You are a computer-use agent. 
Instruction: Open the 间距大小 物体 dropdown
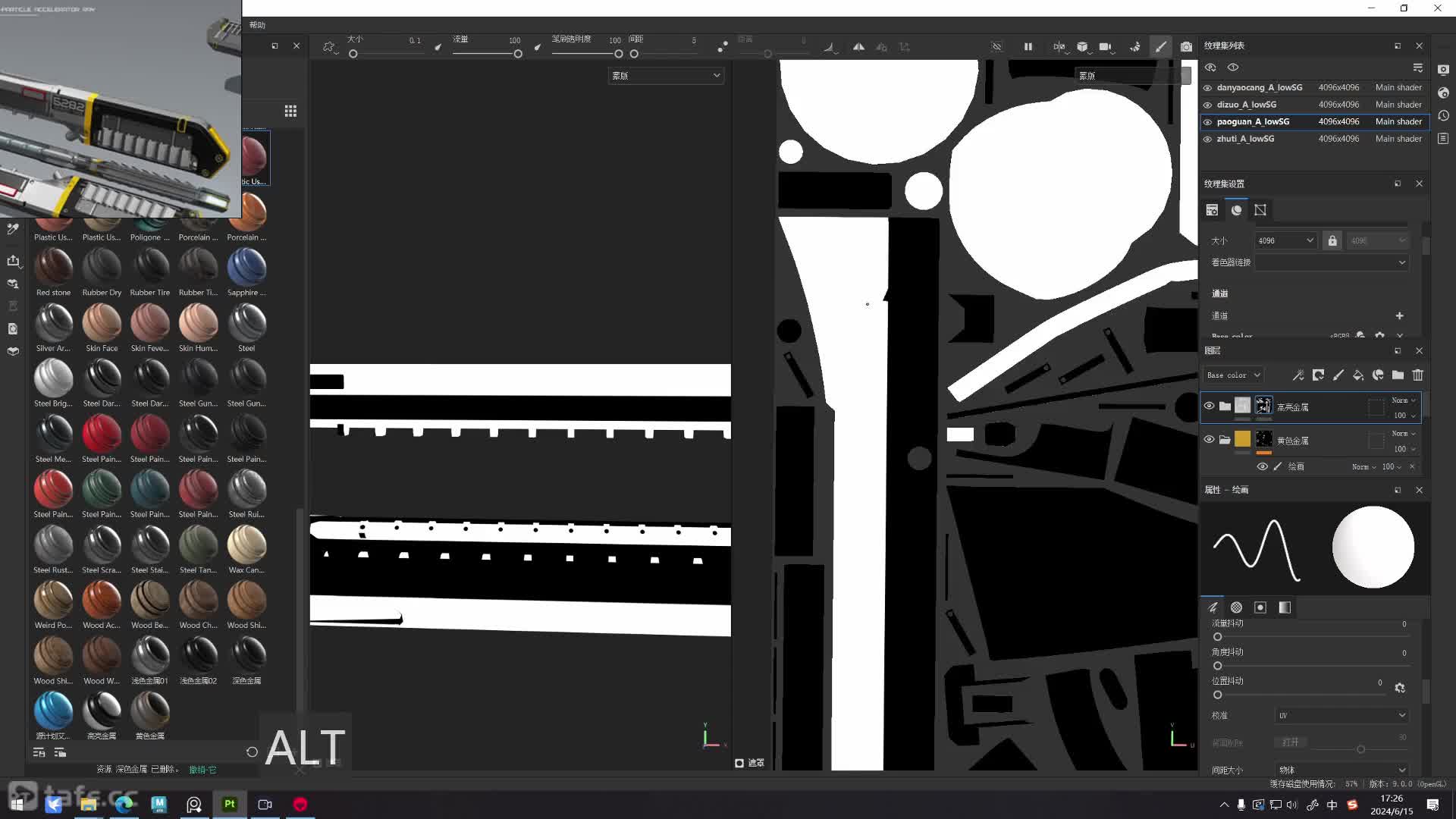click(1341, 770)
